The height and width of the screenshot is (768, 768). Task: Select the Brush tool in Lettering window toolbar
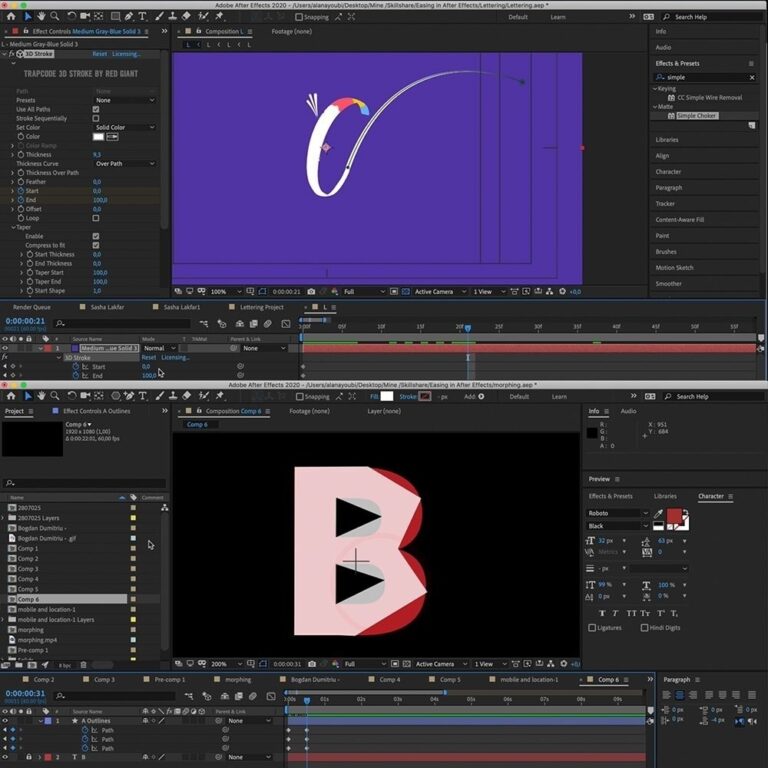click(x=159, y=16)
